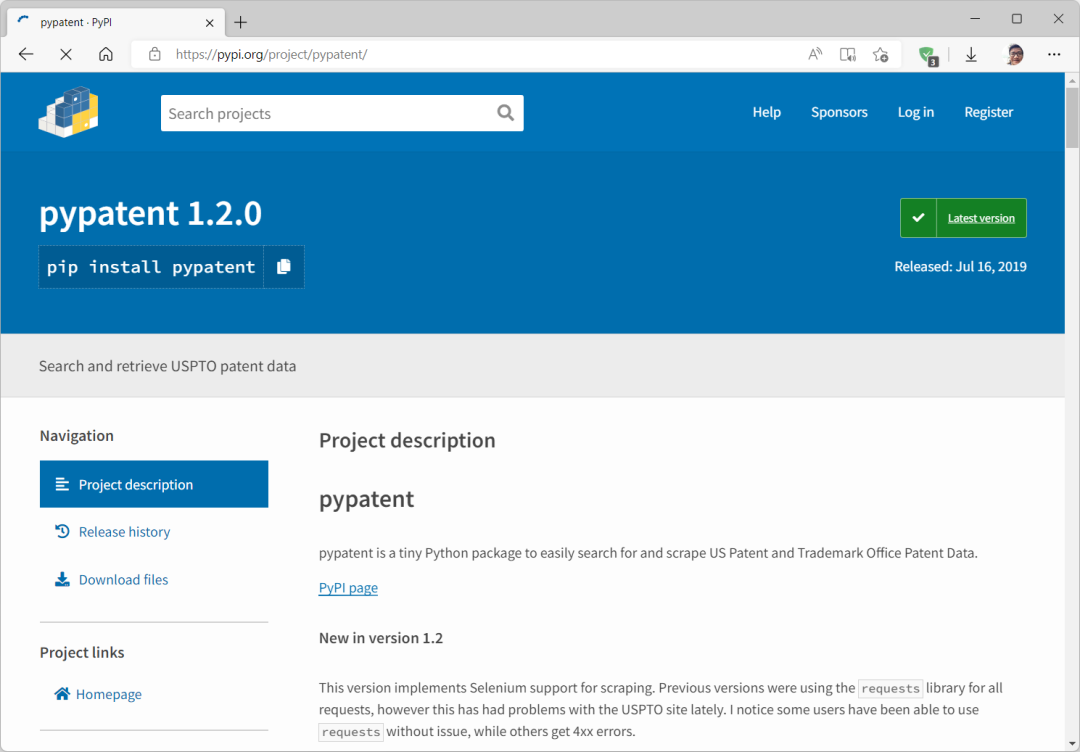Select Project description navigation tab
The height and width of the screenshot is (752, 1080).
click(x=154, y=484)
